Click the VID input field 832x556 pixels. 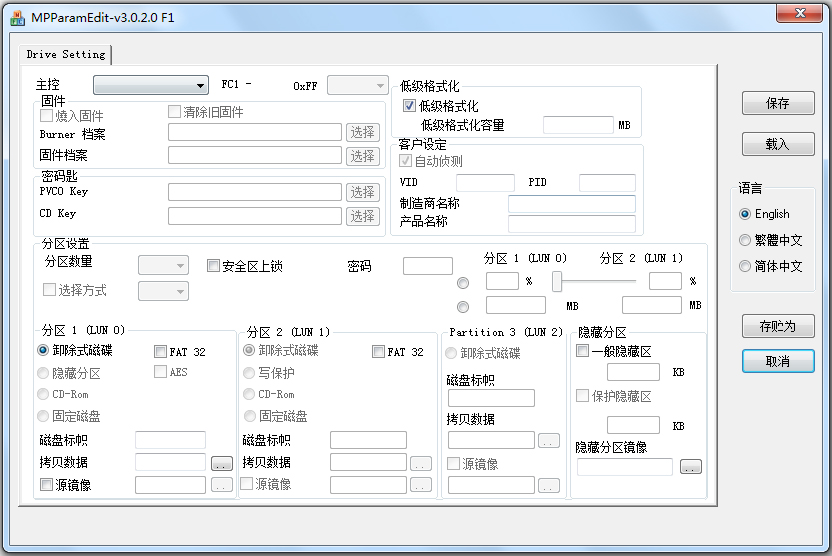pos(486,183)
